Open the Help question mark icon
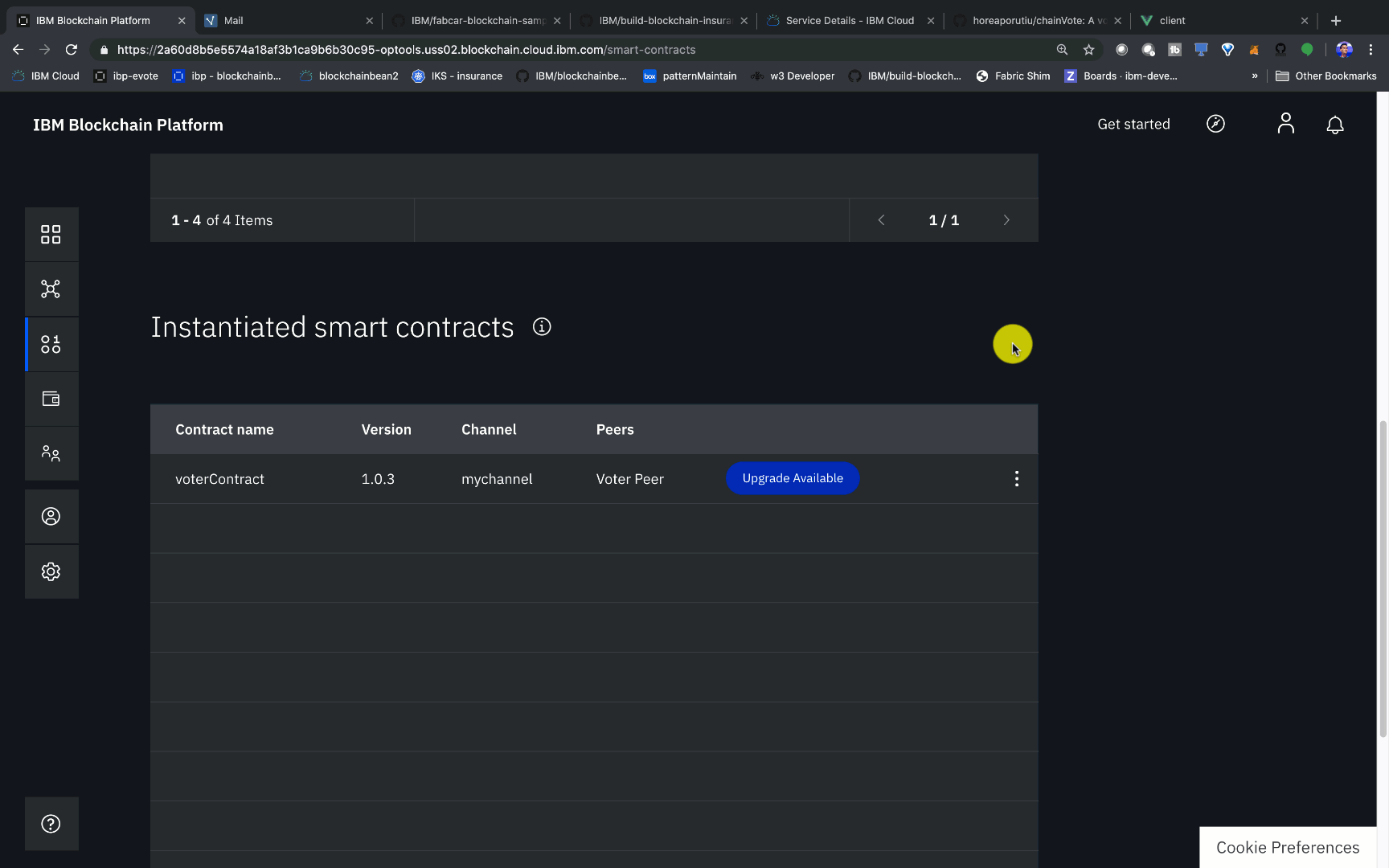This screenshot has width=1389, height=868. point(51,824)
